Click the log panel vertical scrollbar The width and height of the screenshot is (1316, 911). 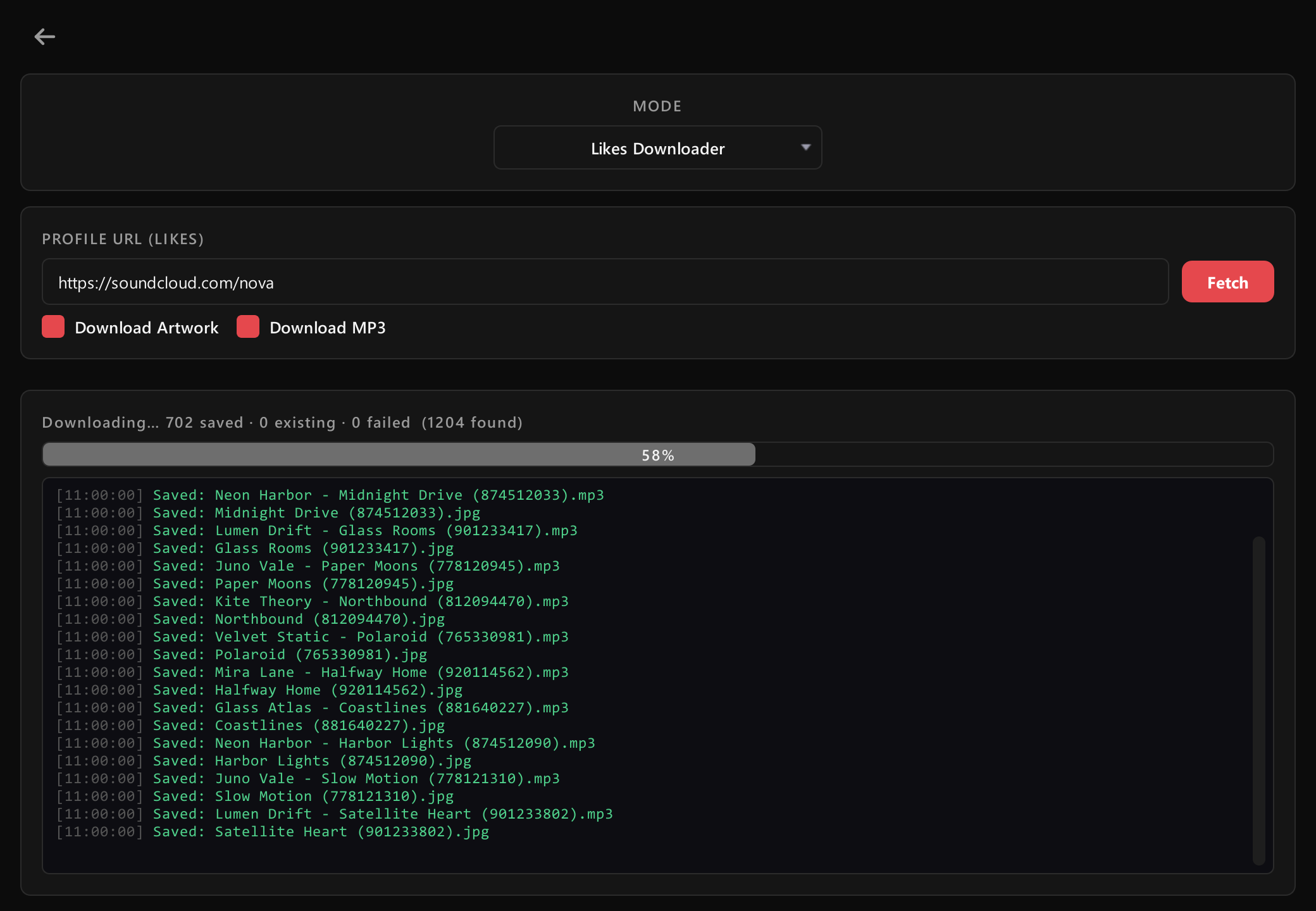[1258, 700]
